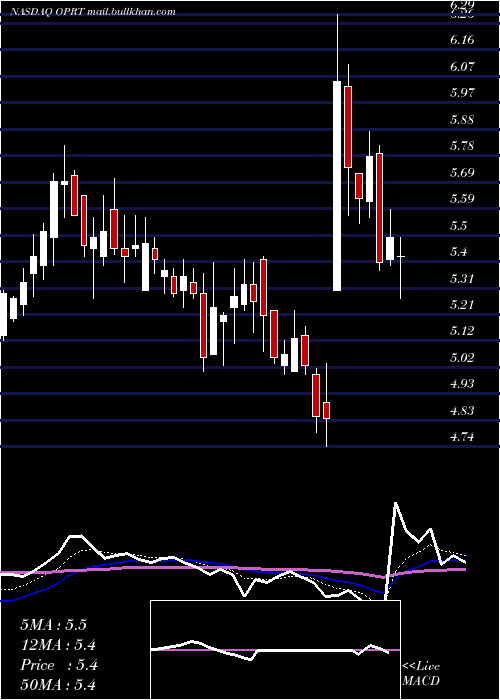Click the Price : 5.4 readout
The width and height of the screenshot is (500, 700).
[x=58, y=665]
